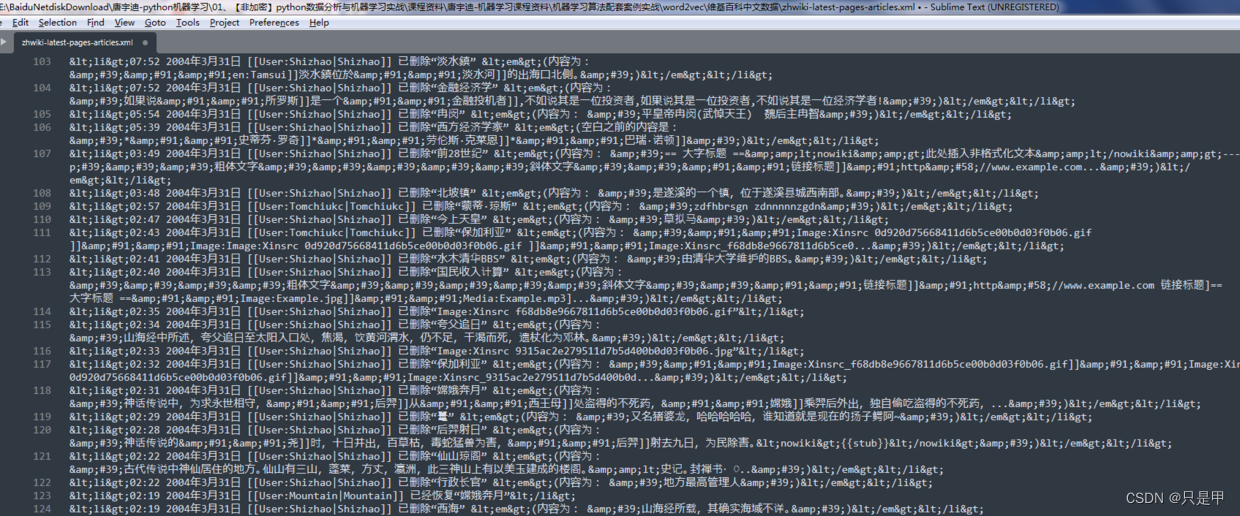Click line number 111 in the gutter
The height and width of the screenshot is (516, 1240).
click(41, 232)
